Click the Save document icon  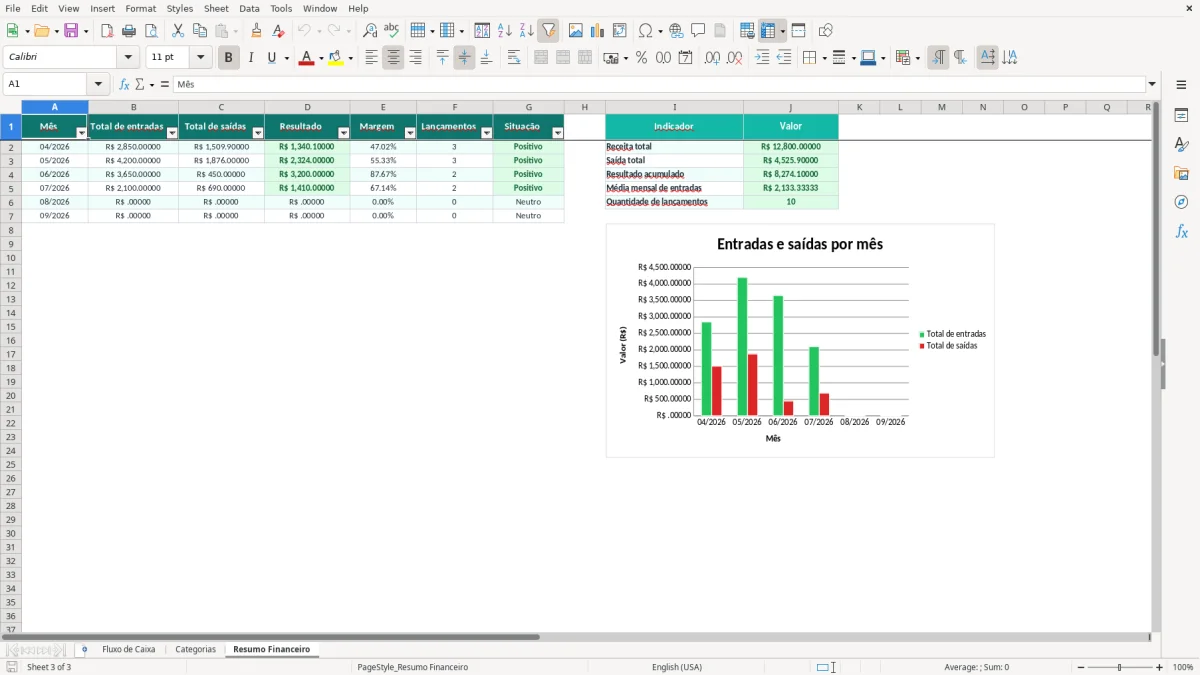click(x=71, y=31)
